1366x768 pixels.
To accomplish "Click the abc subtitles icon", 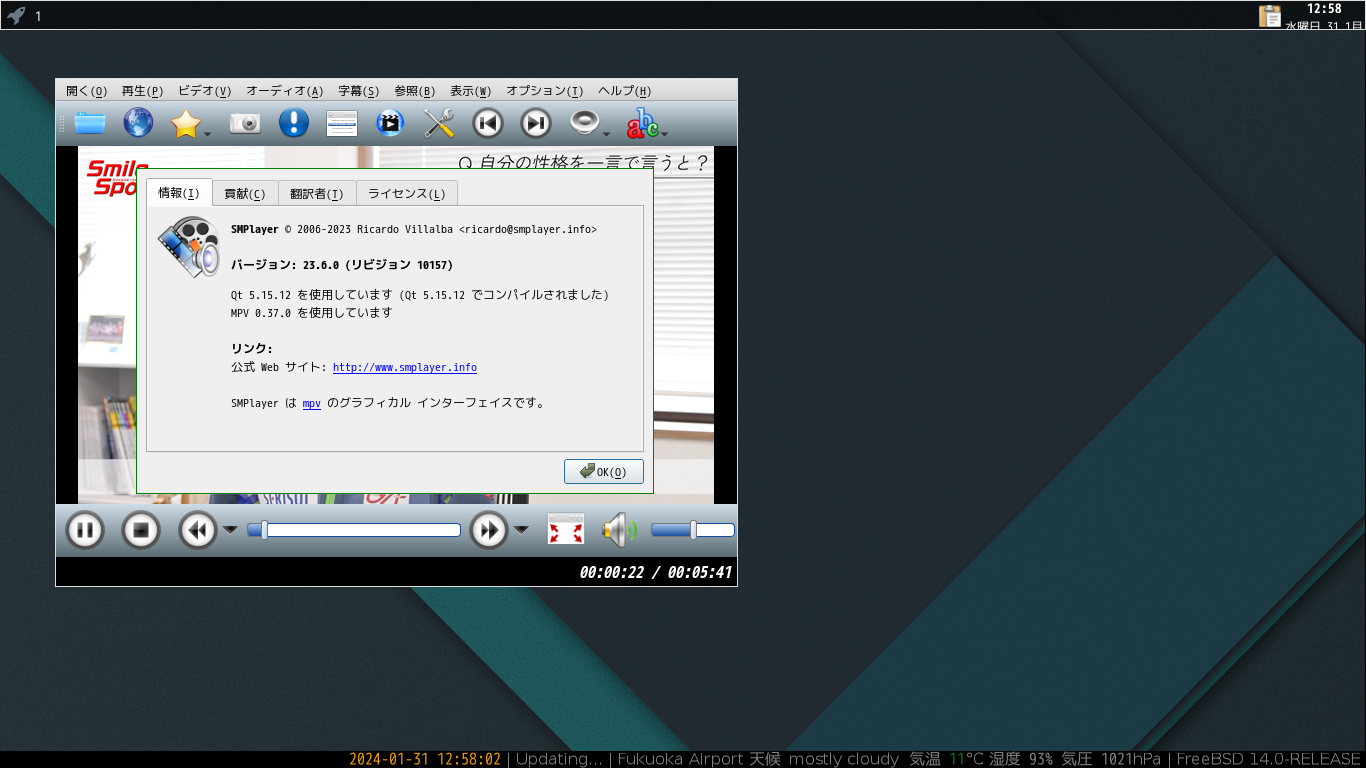I will (x=643, y=123).
